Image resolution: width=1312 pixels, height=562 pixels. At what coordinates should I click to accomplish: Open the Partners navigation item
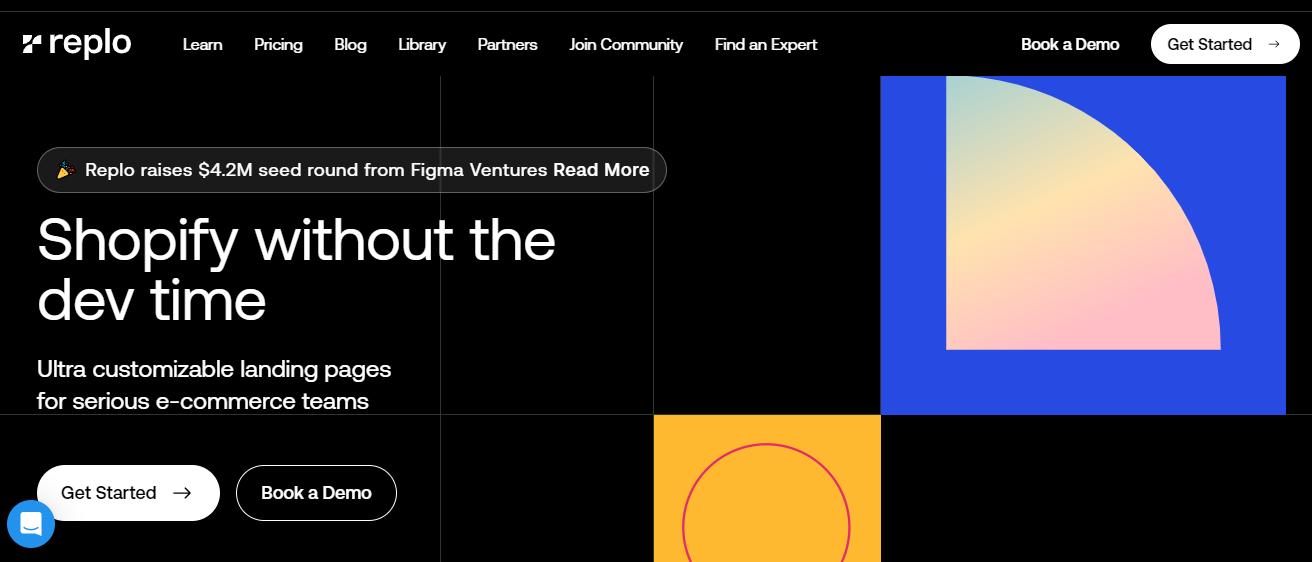(508, 44)
